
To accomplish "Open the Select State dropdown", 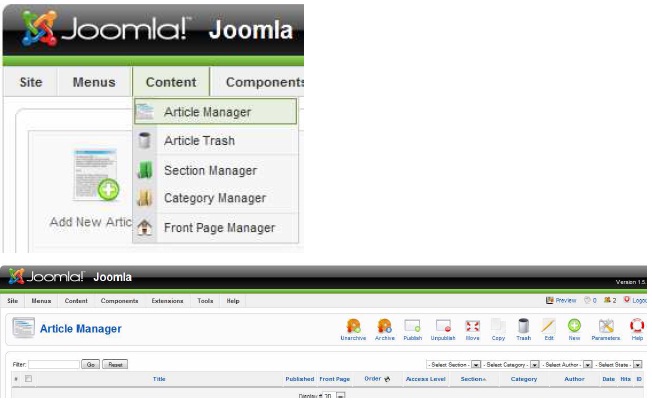I will (618, 364).
